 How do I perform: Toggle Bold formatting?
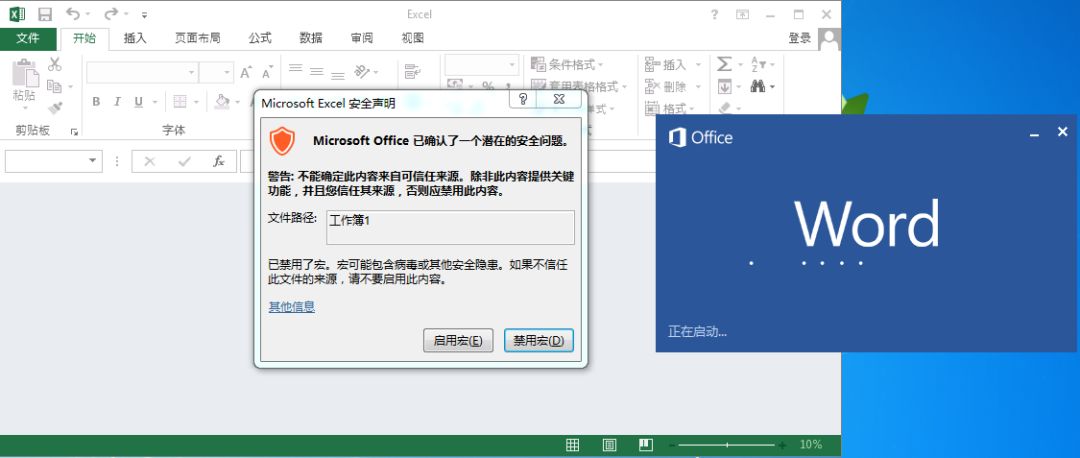(96, 102)
